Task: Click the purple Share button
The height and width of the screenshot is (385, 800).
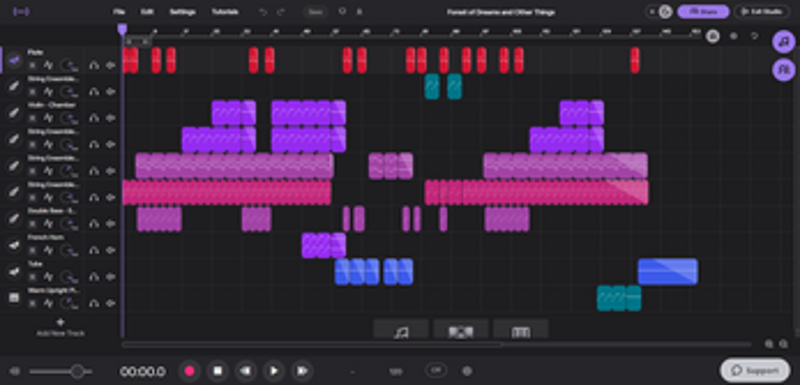Action: pyautogui.click(x=703, y=11)
